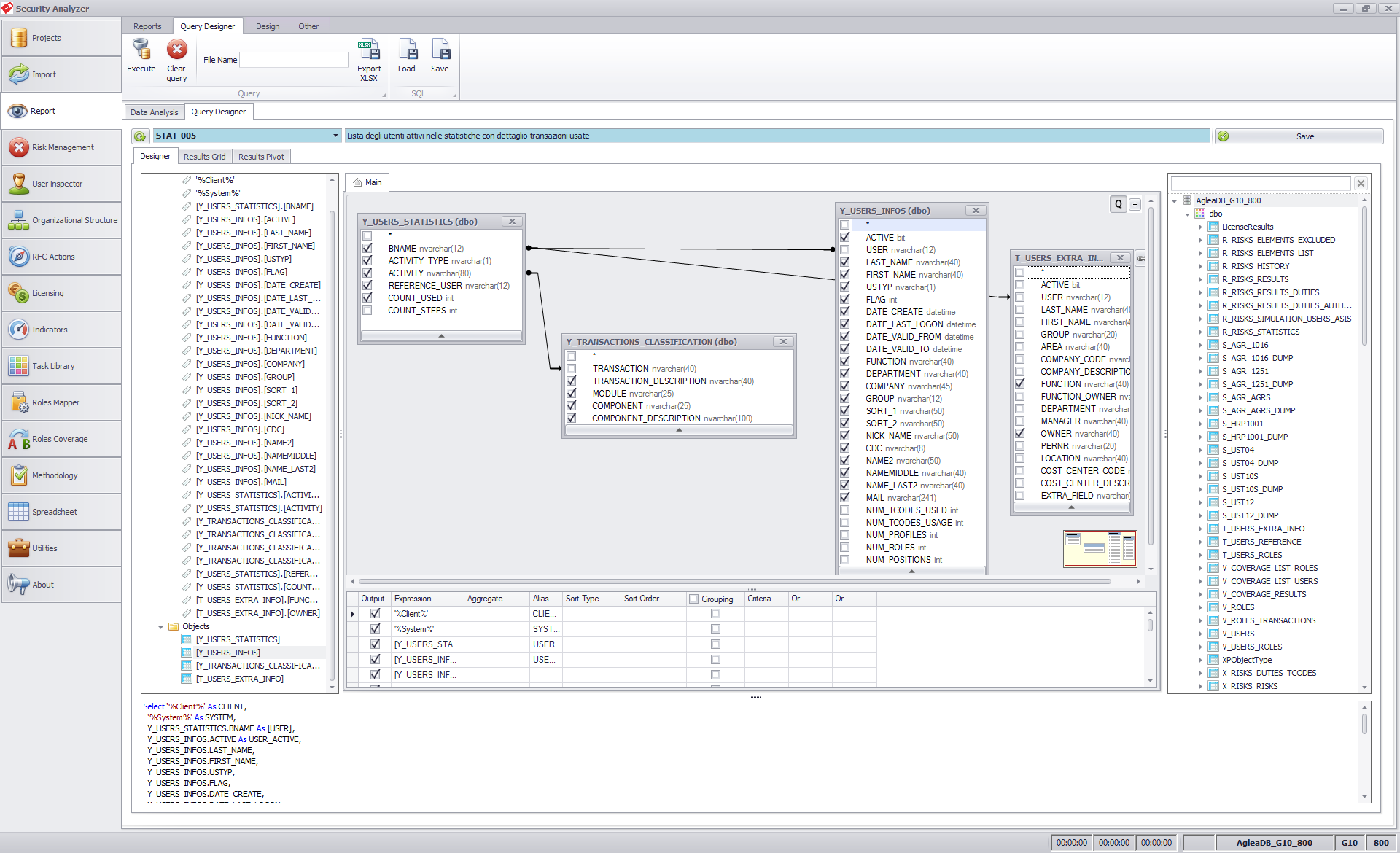The width and height of the screenshot is (1400, 853).
Task: Click the green refresh icon beside STAT-005
Action: coord(140,136)
